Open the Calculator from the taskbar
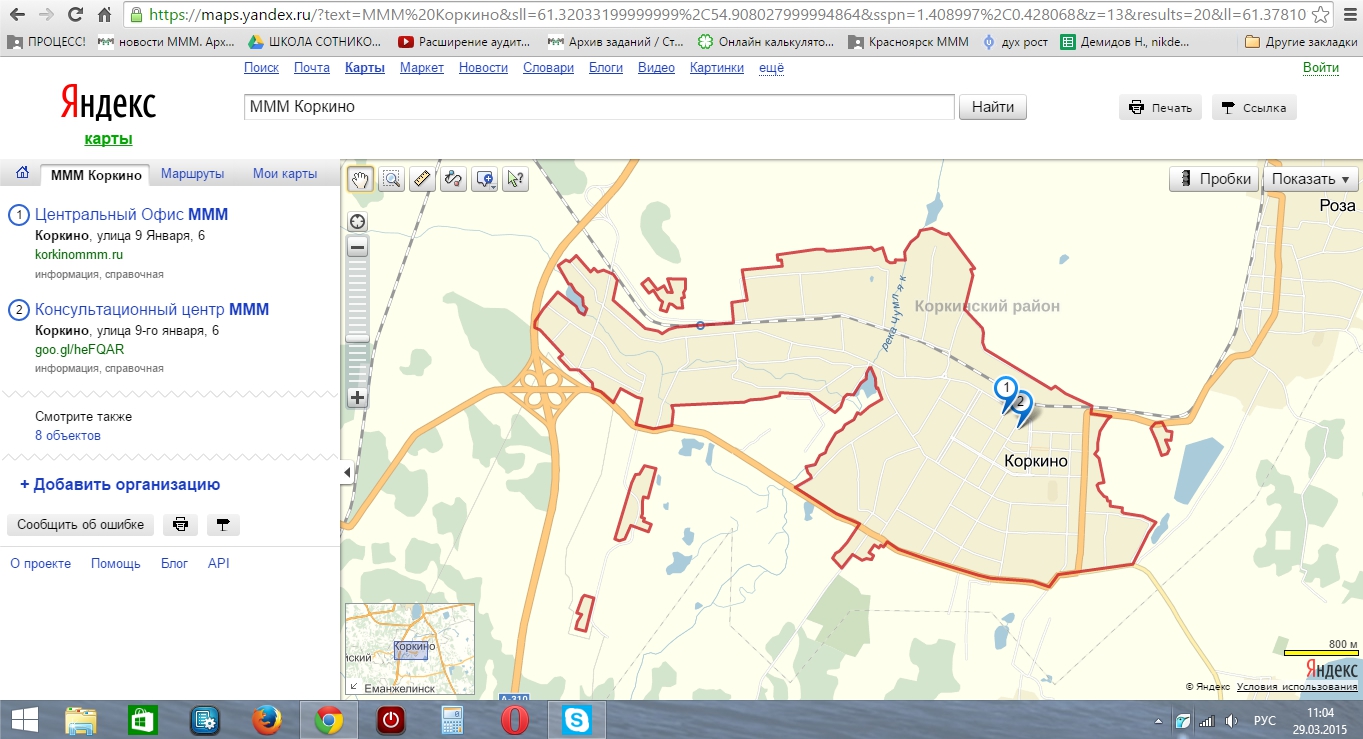Viewport: 1363px width, 739px height. tap(452, 720)
